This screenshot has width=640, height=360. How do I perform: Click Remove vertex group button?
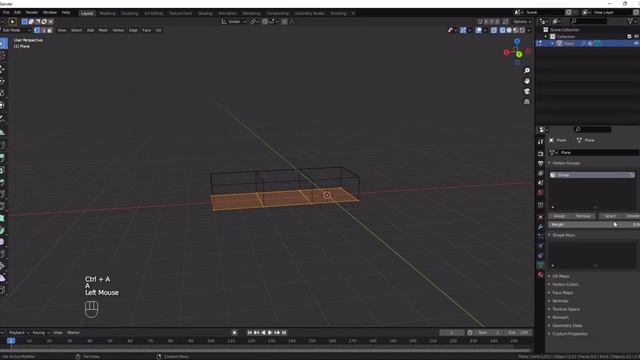coord(583,216)
